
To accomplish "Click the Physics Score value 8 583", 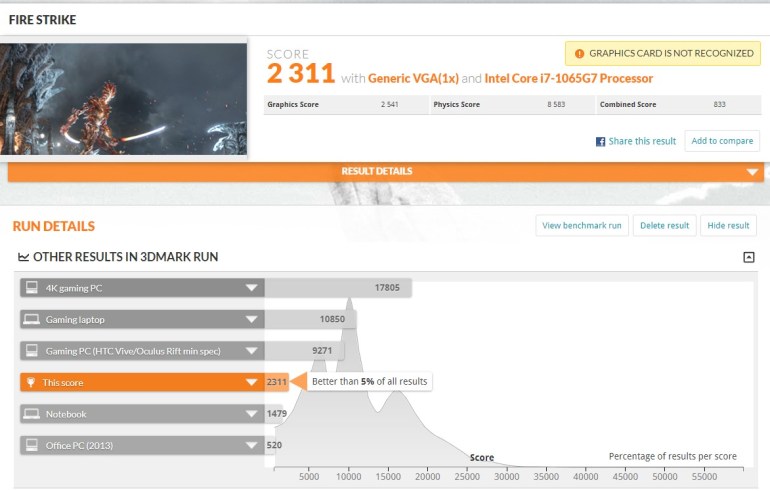I will click(x=556, y=105).
